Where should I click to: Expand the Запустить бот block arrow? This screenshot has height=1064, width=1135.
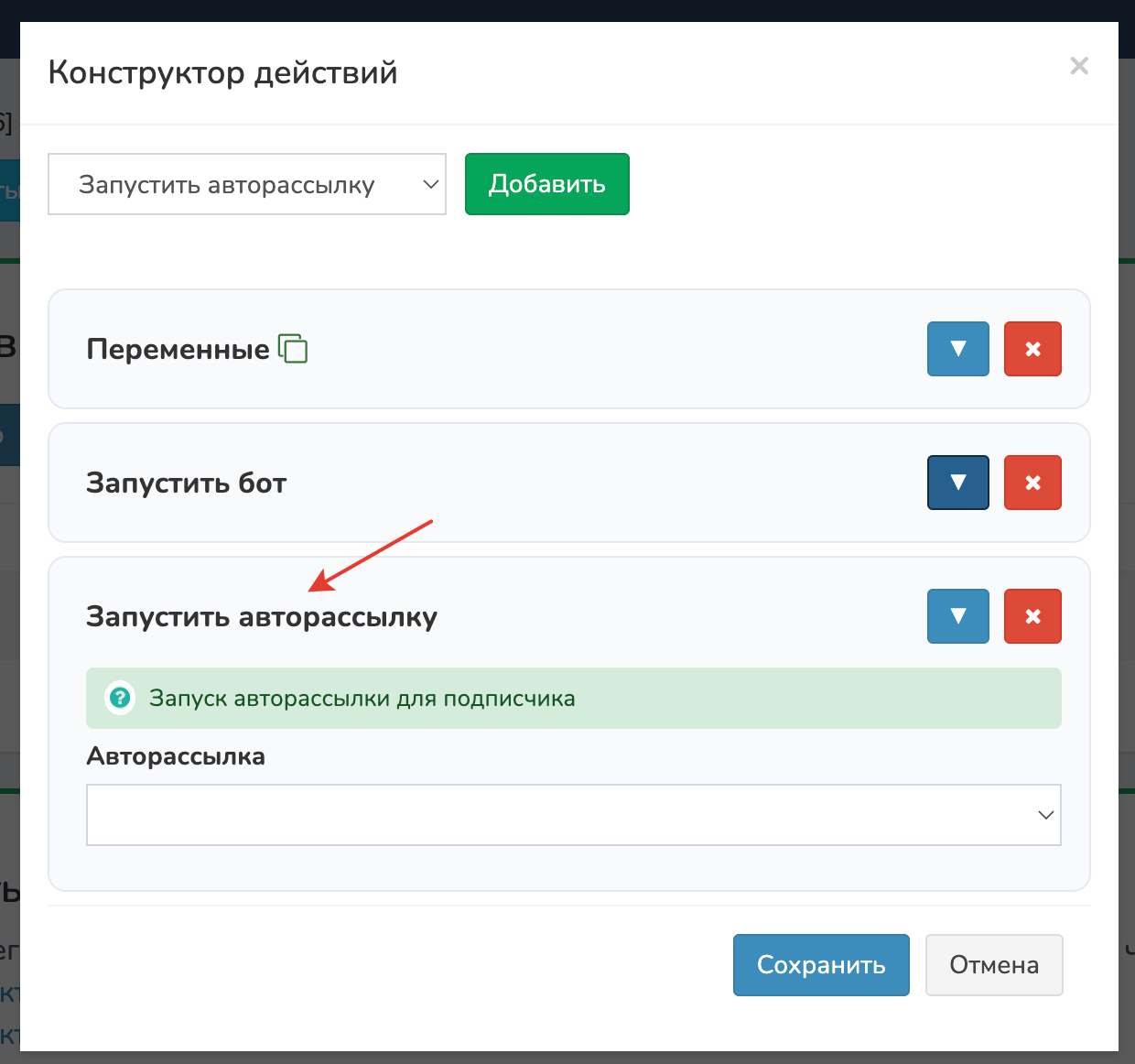point(957,483)
